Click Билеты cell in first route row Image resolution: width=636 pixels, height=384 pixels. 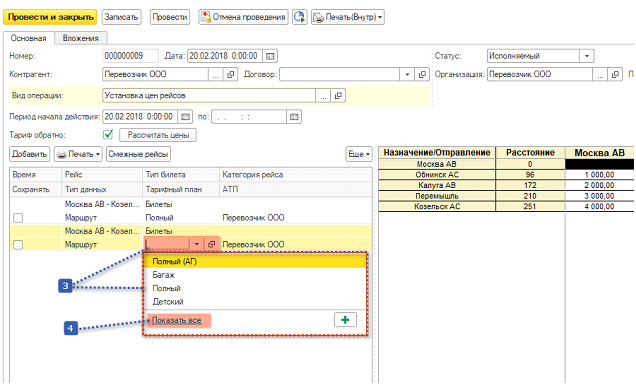(x=181, y=204)
